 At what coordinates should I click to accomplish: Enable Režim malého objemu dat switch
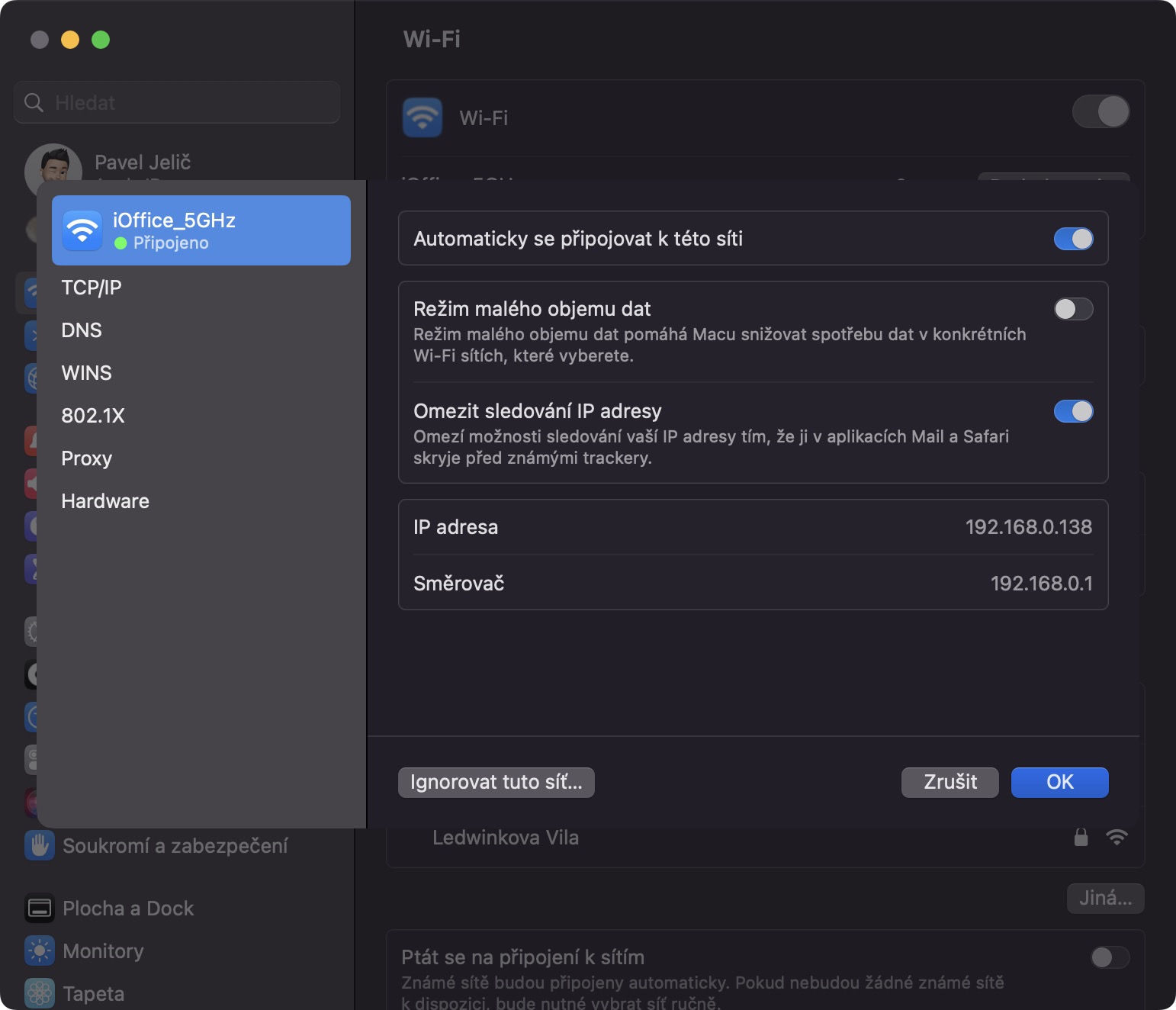click(1073, 309)
